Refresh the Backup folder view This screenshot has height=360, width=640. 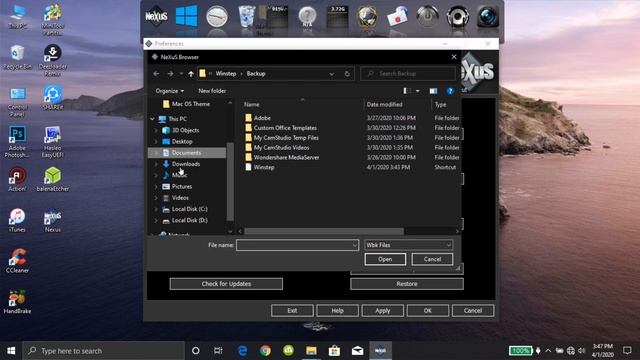coord(347,74)
